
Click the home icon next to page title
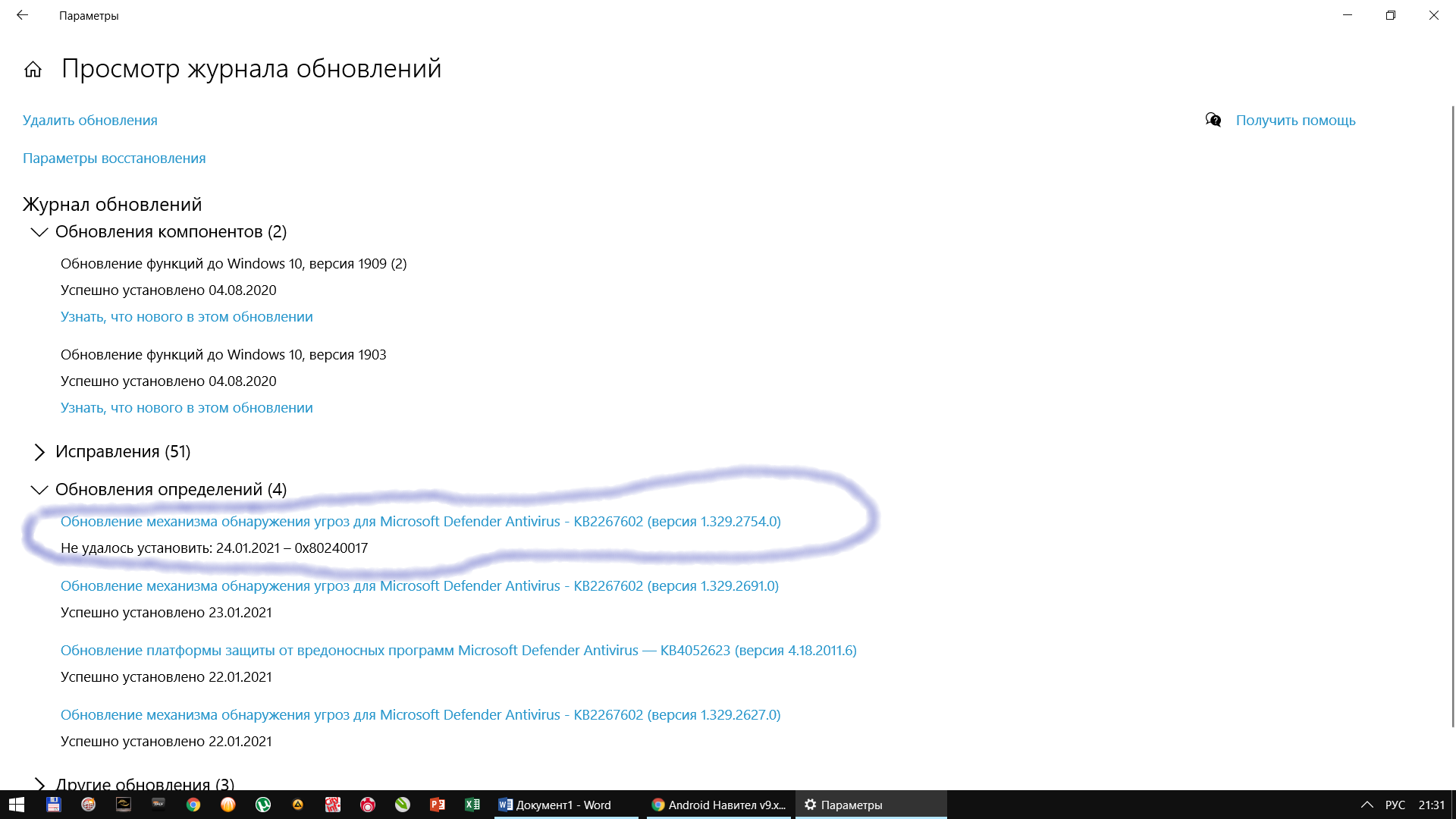tap(33, 70)
